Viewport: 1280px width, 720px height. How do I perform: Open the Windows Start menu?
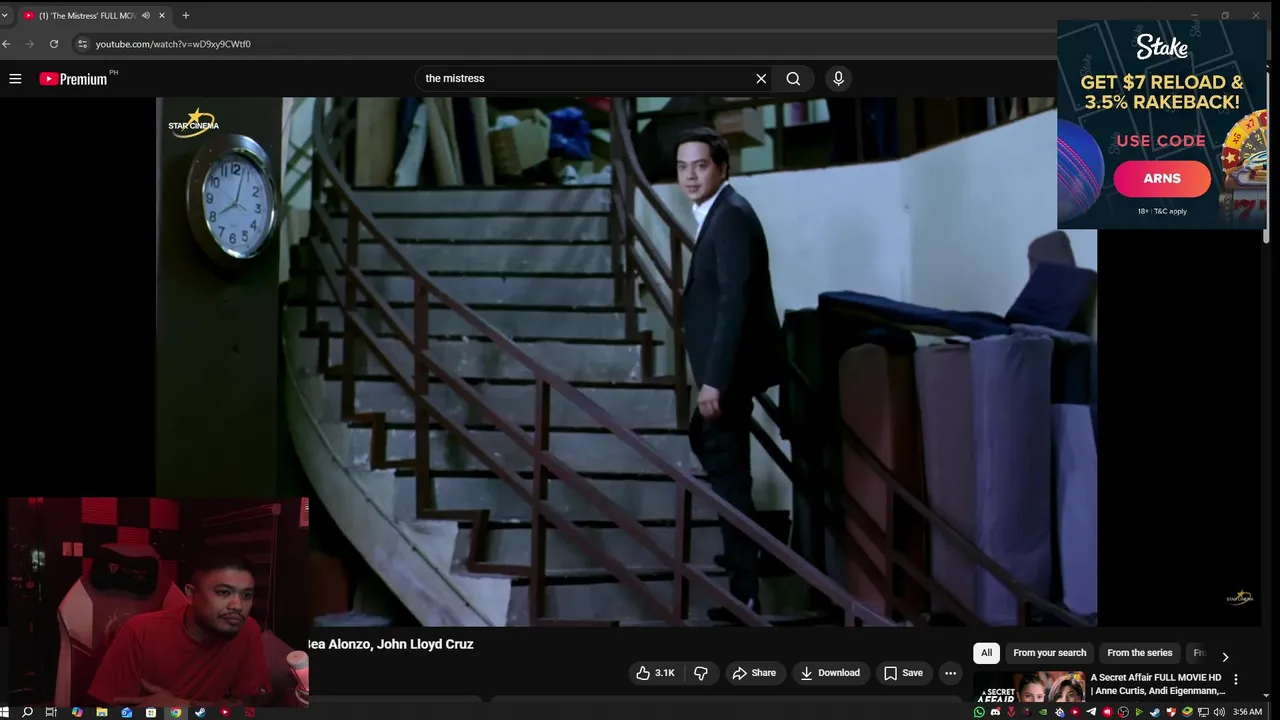pyautogui.click(x=4, y=712)
